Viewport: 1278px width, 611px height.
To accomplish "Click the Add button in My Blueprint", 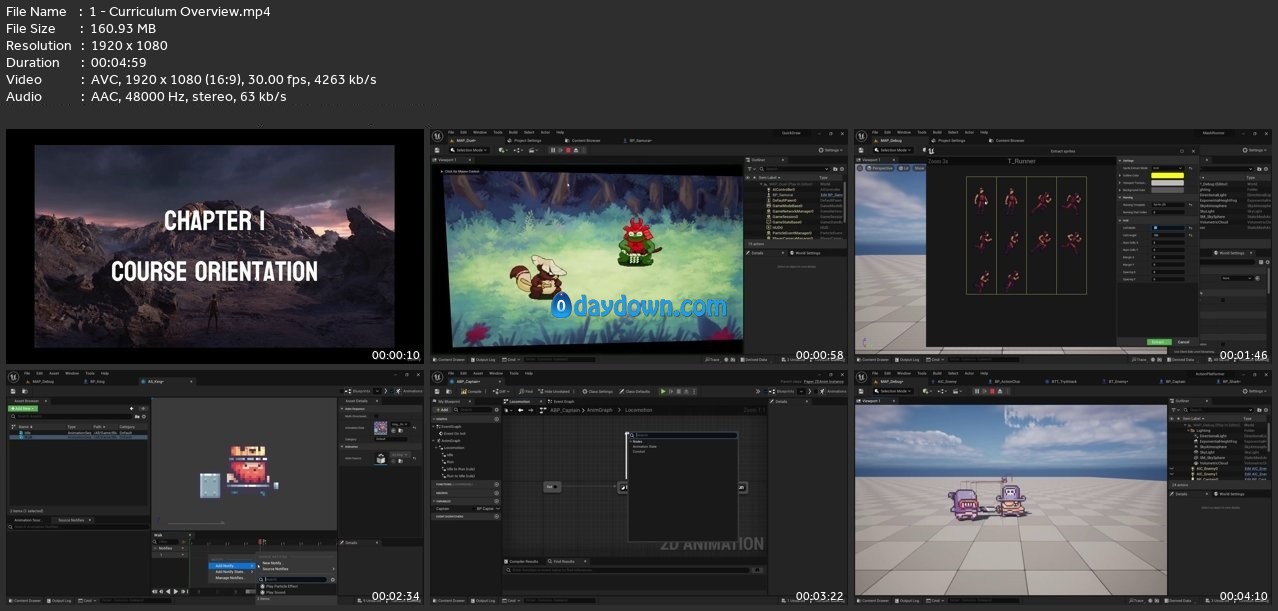I will (443, 410).
